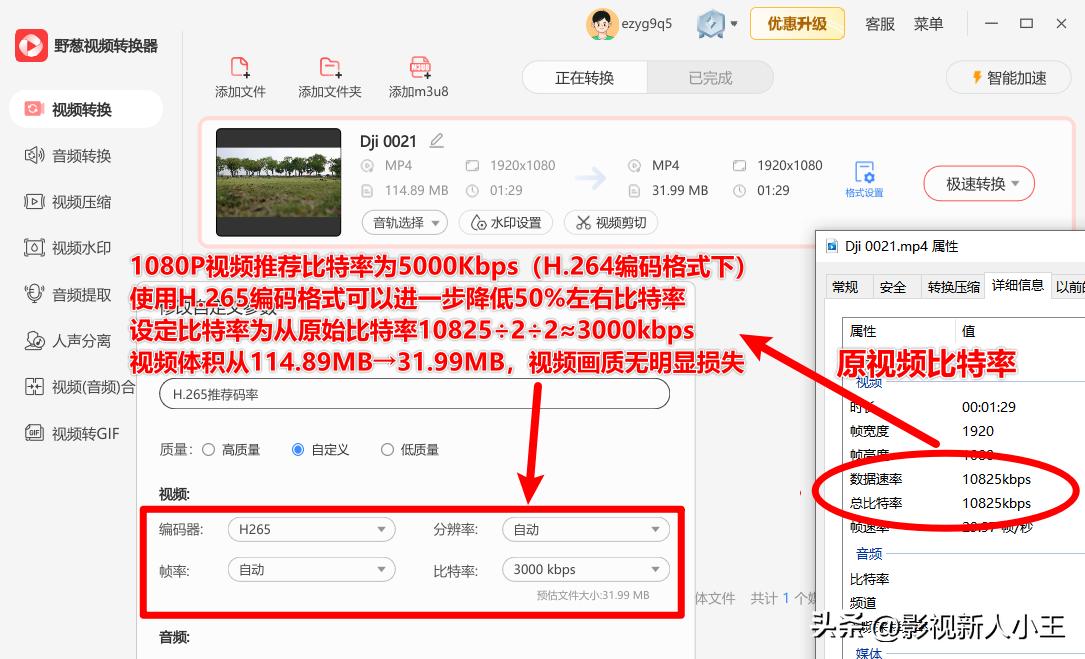1085x659 pixels.
Task: Click the Dji 0021 video thumbnail
Action: 278,182
